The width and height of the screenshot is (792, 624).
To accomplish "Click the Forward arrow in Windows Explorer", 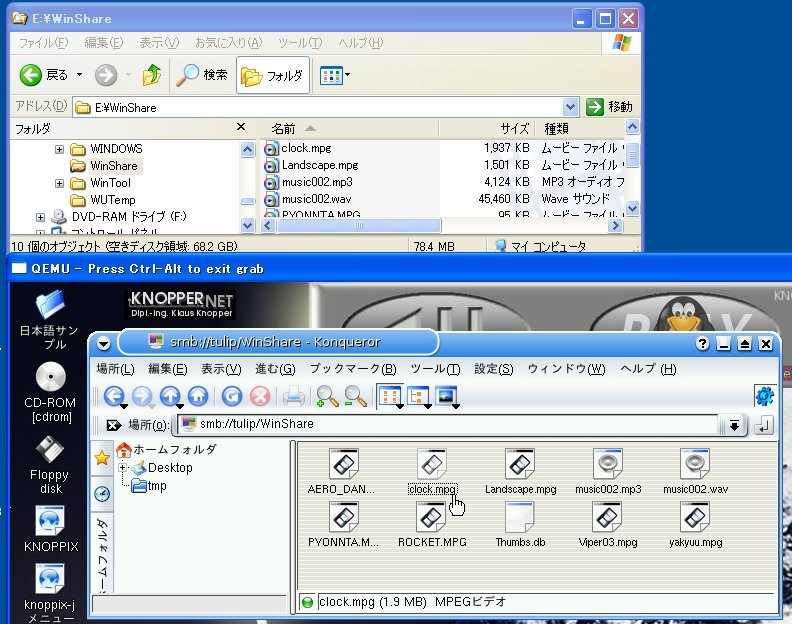I will click(106, 75).
